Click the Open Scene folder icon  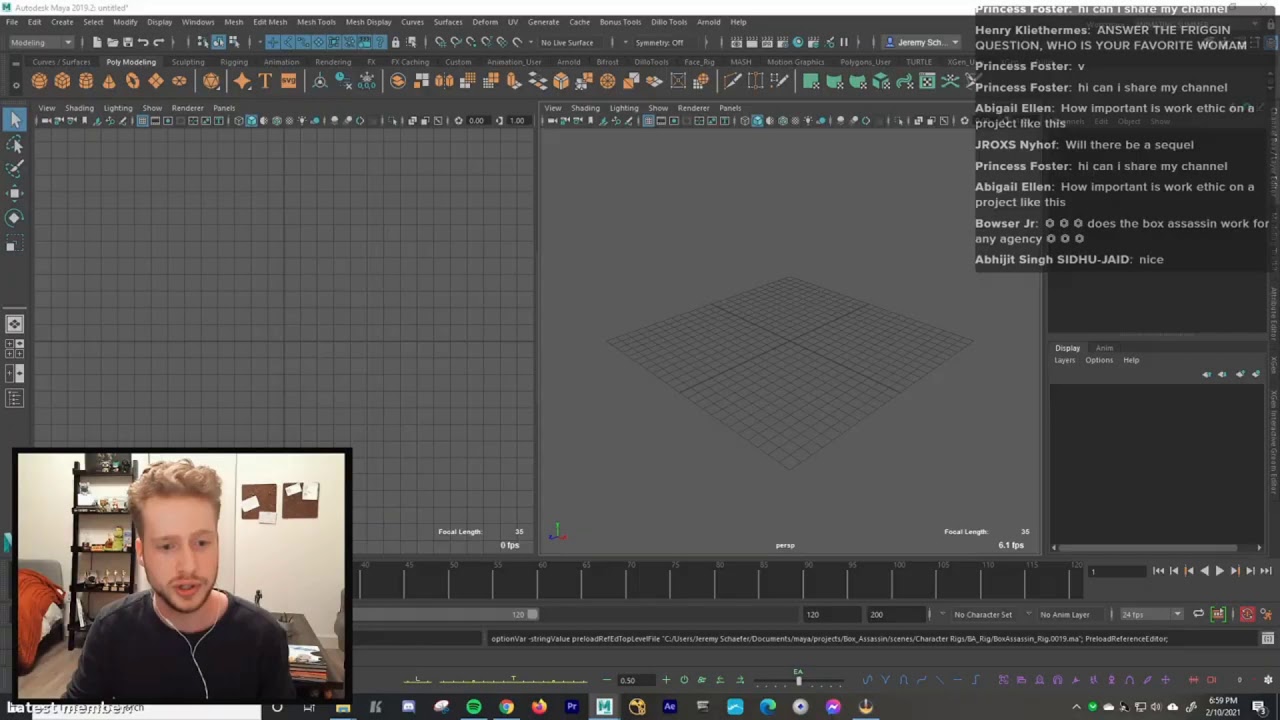tap(112, 42)
